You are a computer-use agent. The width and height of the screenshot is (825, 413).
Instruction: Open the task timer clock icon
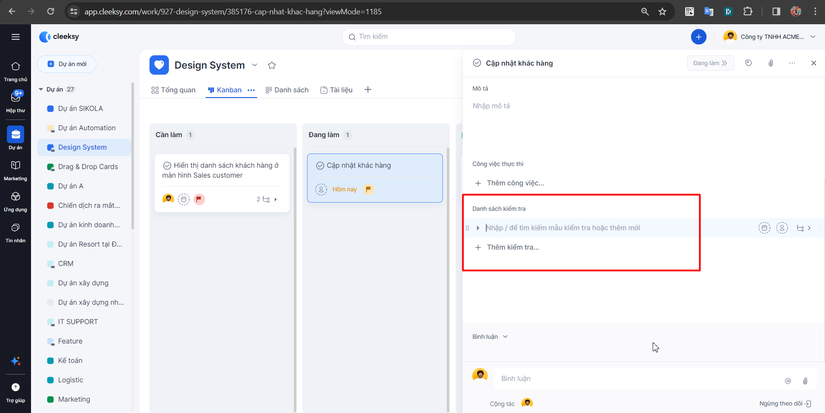pos(749,63)
